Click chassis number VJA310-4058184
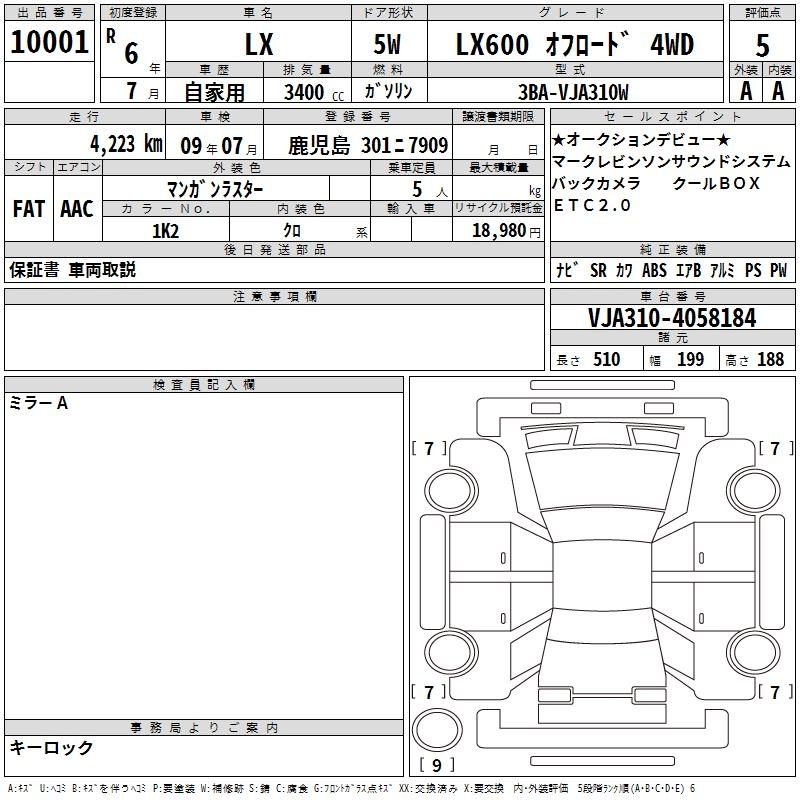Image resolution: width=800 pixels, height=800 pixels. pyautogui.click(x=671, y=319)
